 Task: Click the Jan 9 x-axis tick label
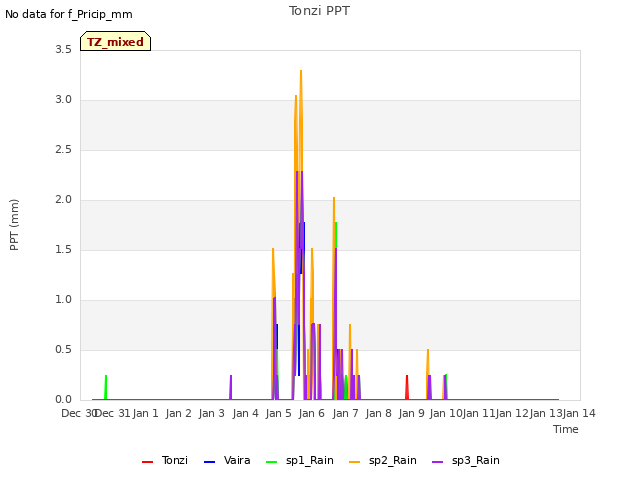pyautogui.click(x=411, y=413)
